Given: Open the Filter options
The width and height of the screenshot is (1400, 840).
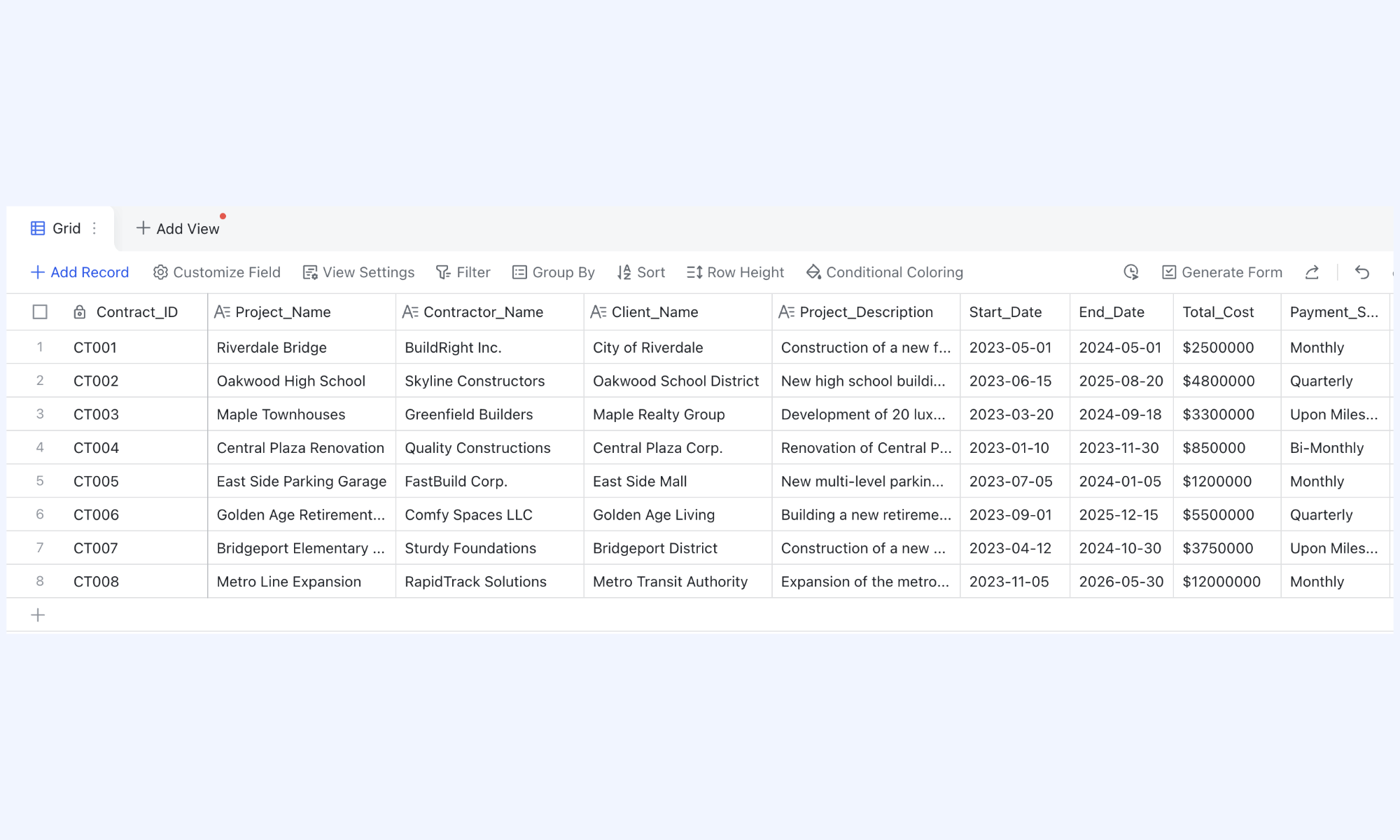Looking at the screenshot, I should point(463,272).
